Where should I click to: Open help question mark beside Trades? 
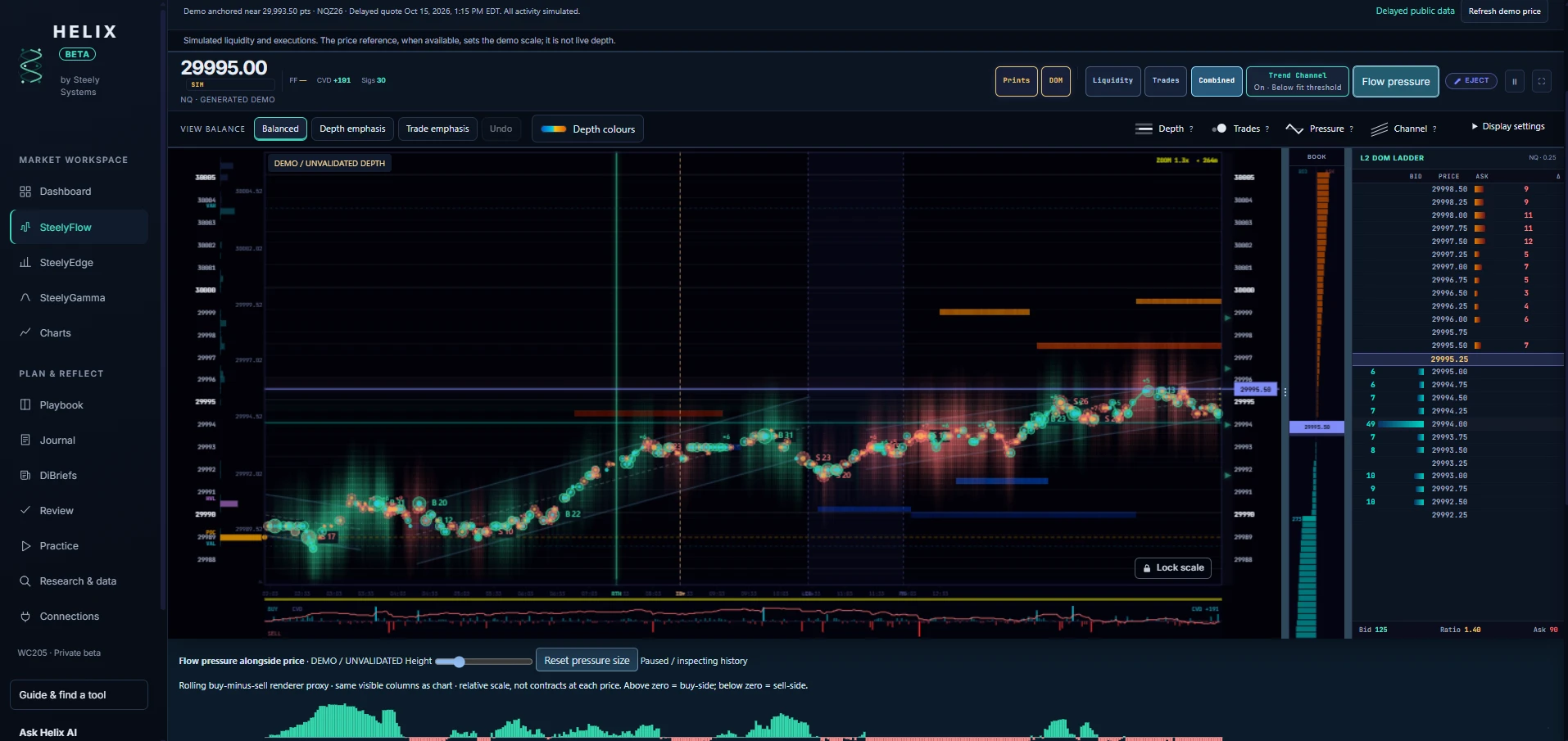1267,129
